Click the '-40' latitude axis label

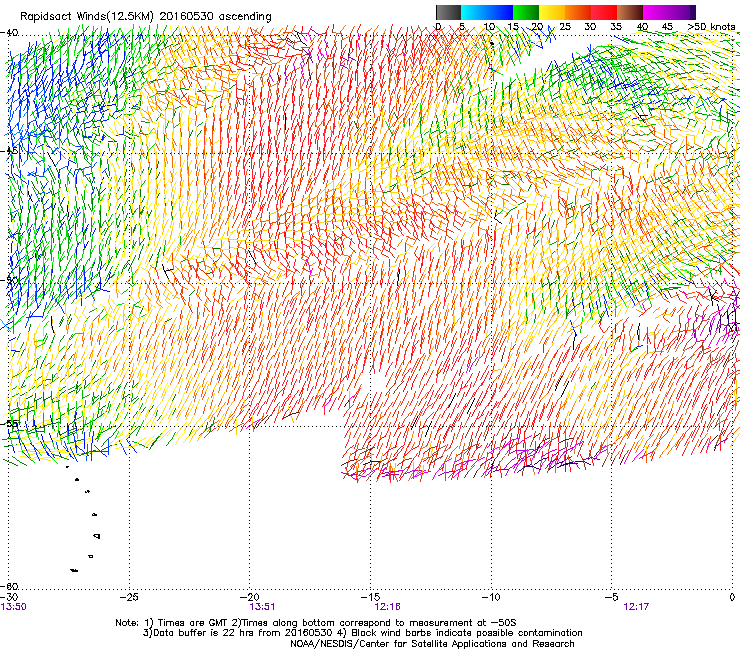coord(10,33)
